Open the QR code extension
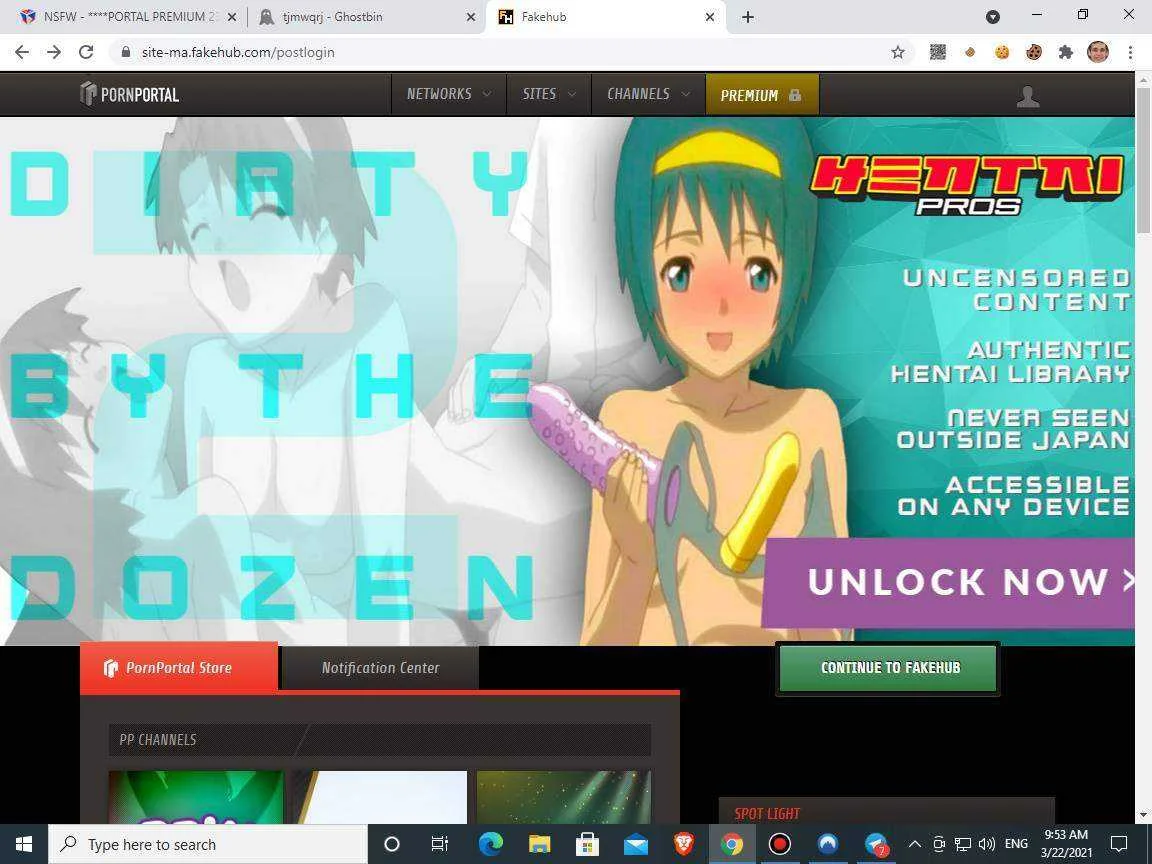The height and width of the screenshot is (864, 1152). 937,52
